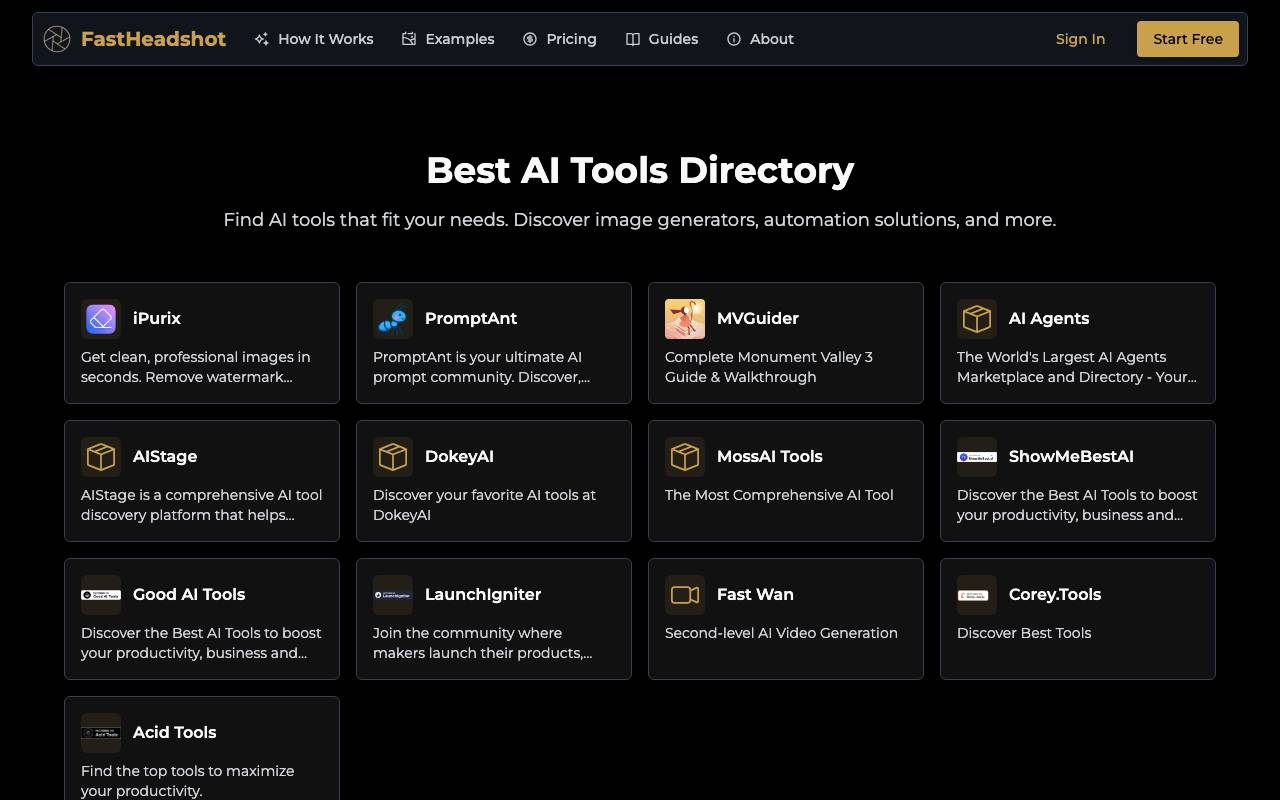Click the 'Best AI Tools Directory' heading

[640, 170]
